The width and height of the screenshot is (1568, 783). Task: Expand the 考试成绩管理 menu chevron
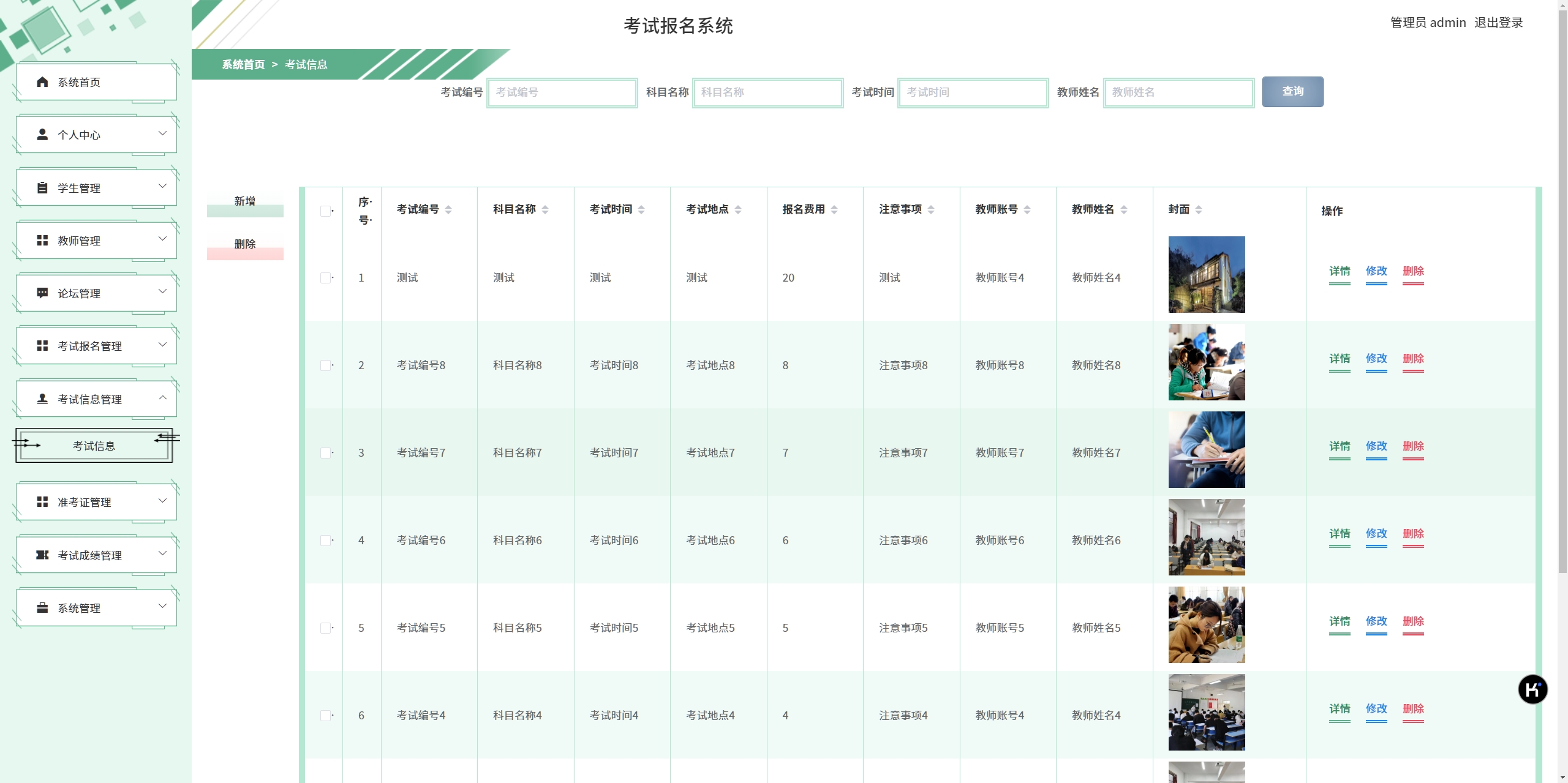tap(162, 553)
